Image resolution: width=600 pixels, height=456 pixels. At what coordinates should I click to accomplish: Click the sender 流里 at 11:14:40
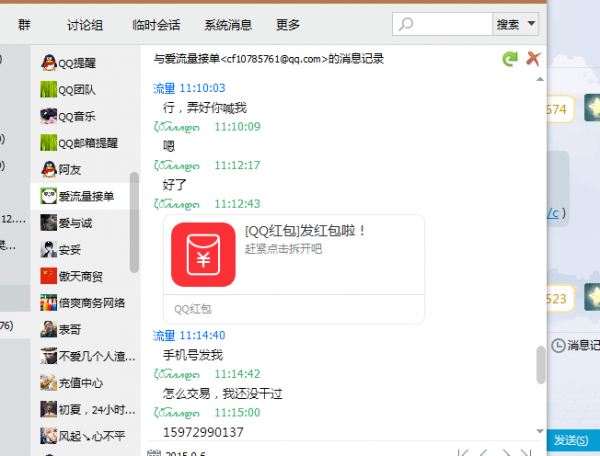click(x=164, y=335)
